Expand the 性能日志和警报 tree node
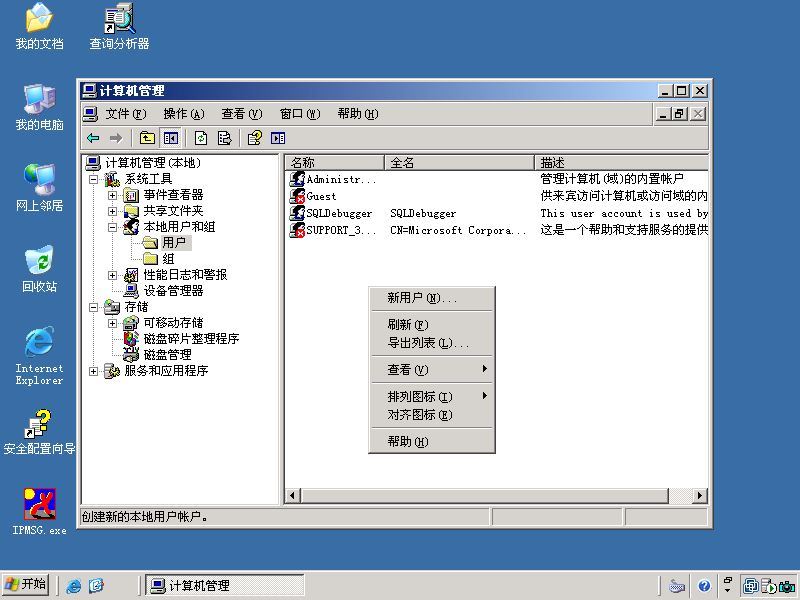The height and width of the screenshot is (600, 800). 112,276
